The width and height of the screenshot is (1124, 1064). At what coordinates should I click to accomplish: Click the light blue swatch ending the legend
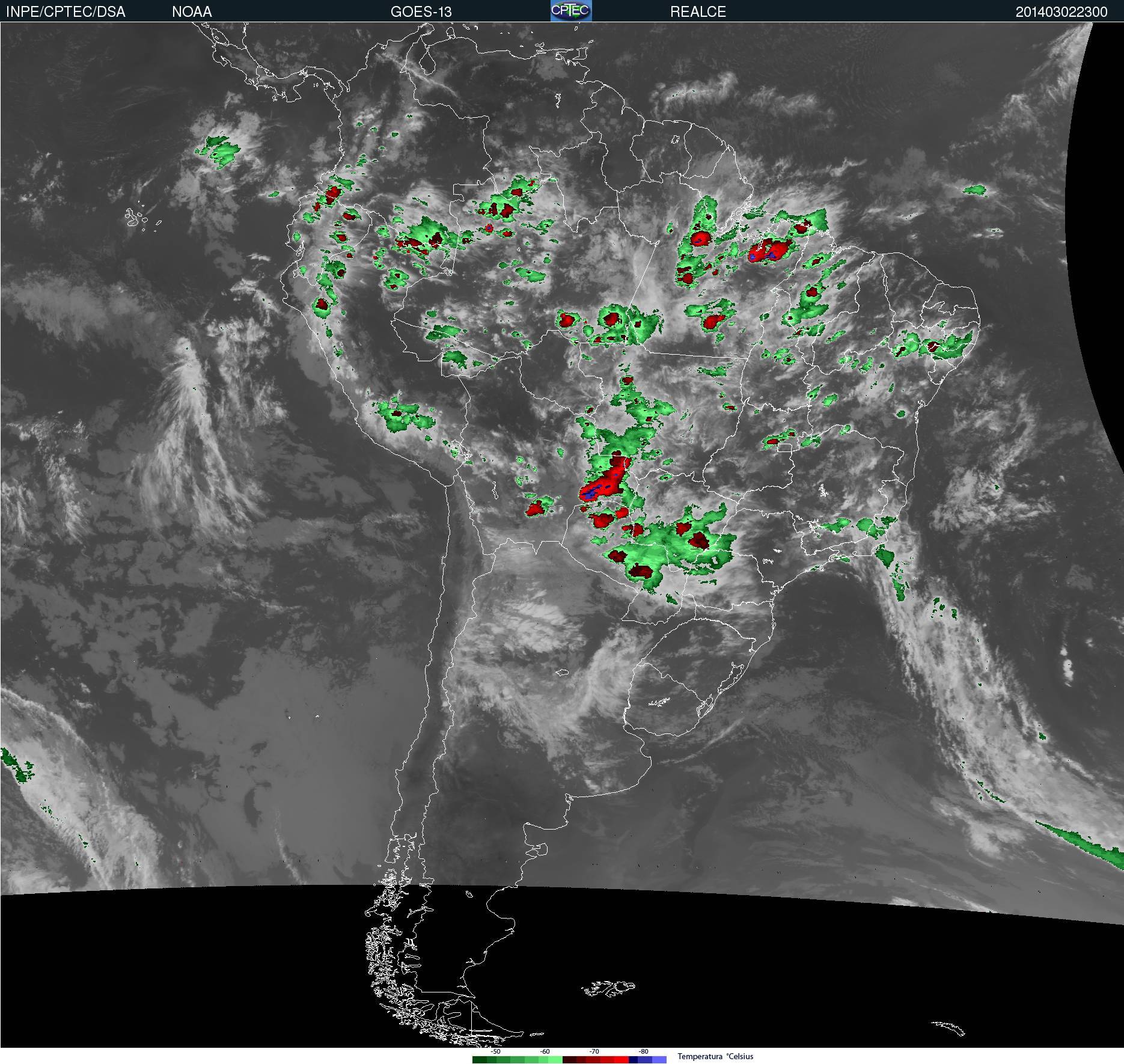pos(659,1060)
